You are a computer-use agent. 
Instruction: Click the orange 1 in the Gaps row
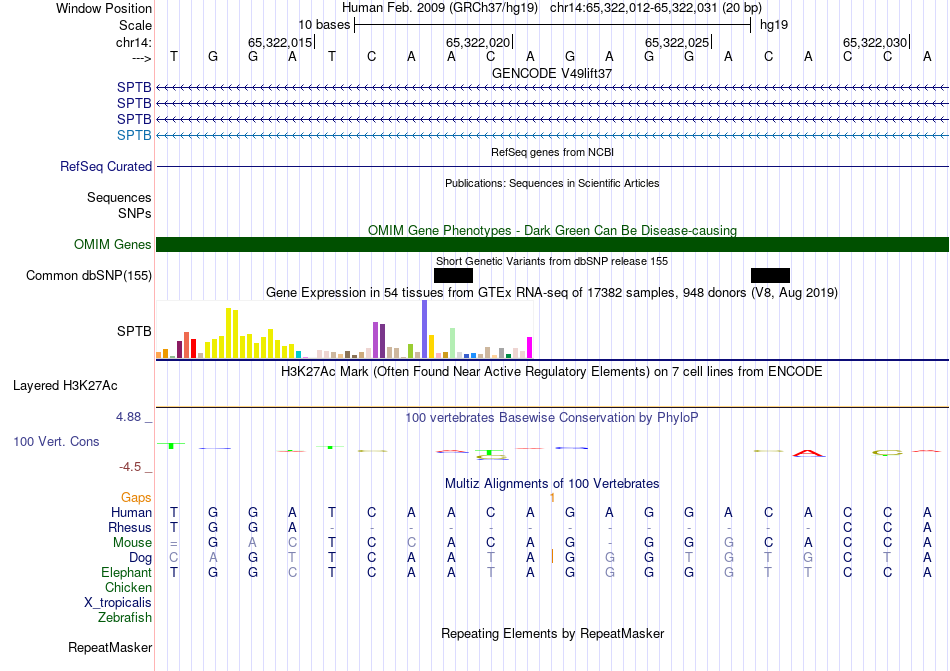pyautogui.click(x=552, y=497)
